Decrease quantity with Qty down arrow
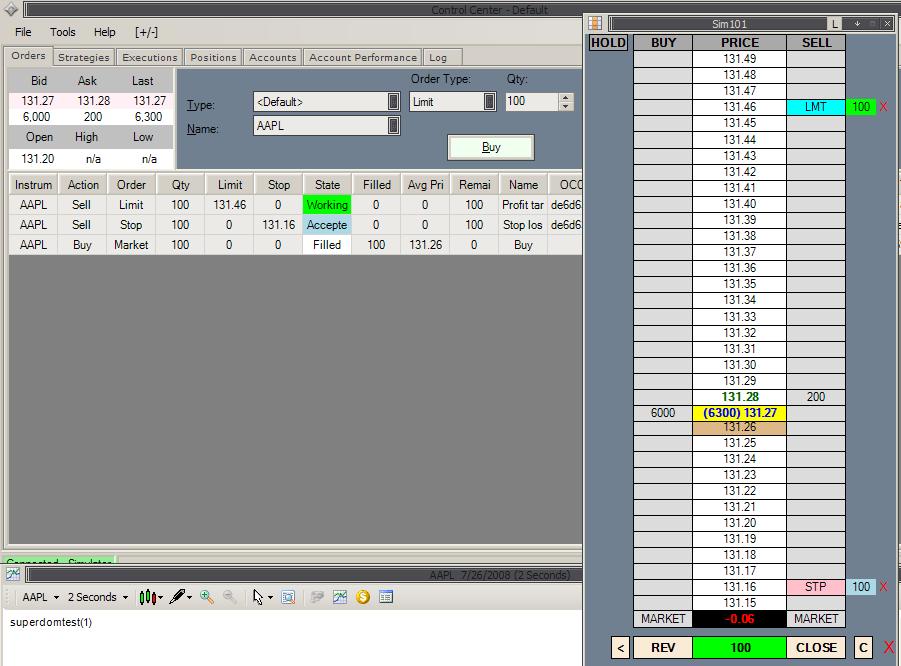This screenshot has width=901, height=666. 566,106
